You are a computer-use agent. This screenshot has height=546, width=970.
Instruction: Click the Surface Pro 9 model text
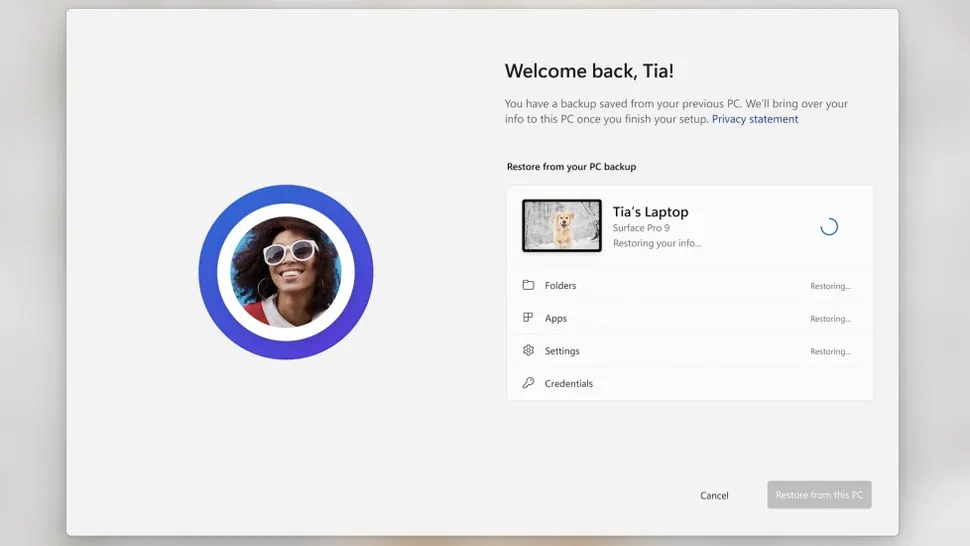[641, 228]
